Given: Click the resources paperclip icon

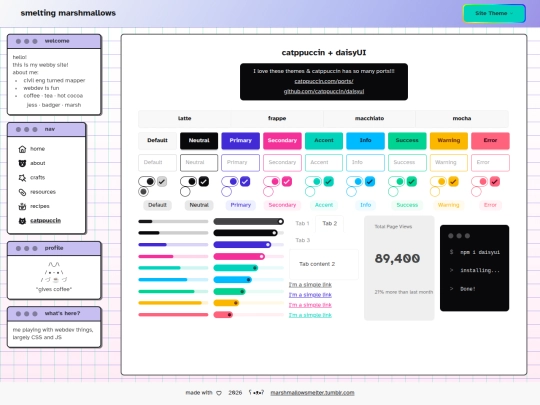Looking at the screenshot, I should pyautogui.click(x=22, y=192).
